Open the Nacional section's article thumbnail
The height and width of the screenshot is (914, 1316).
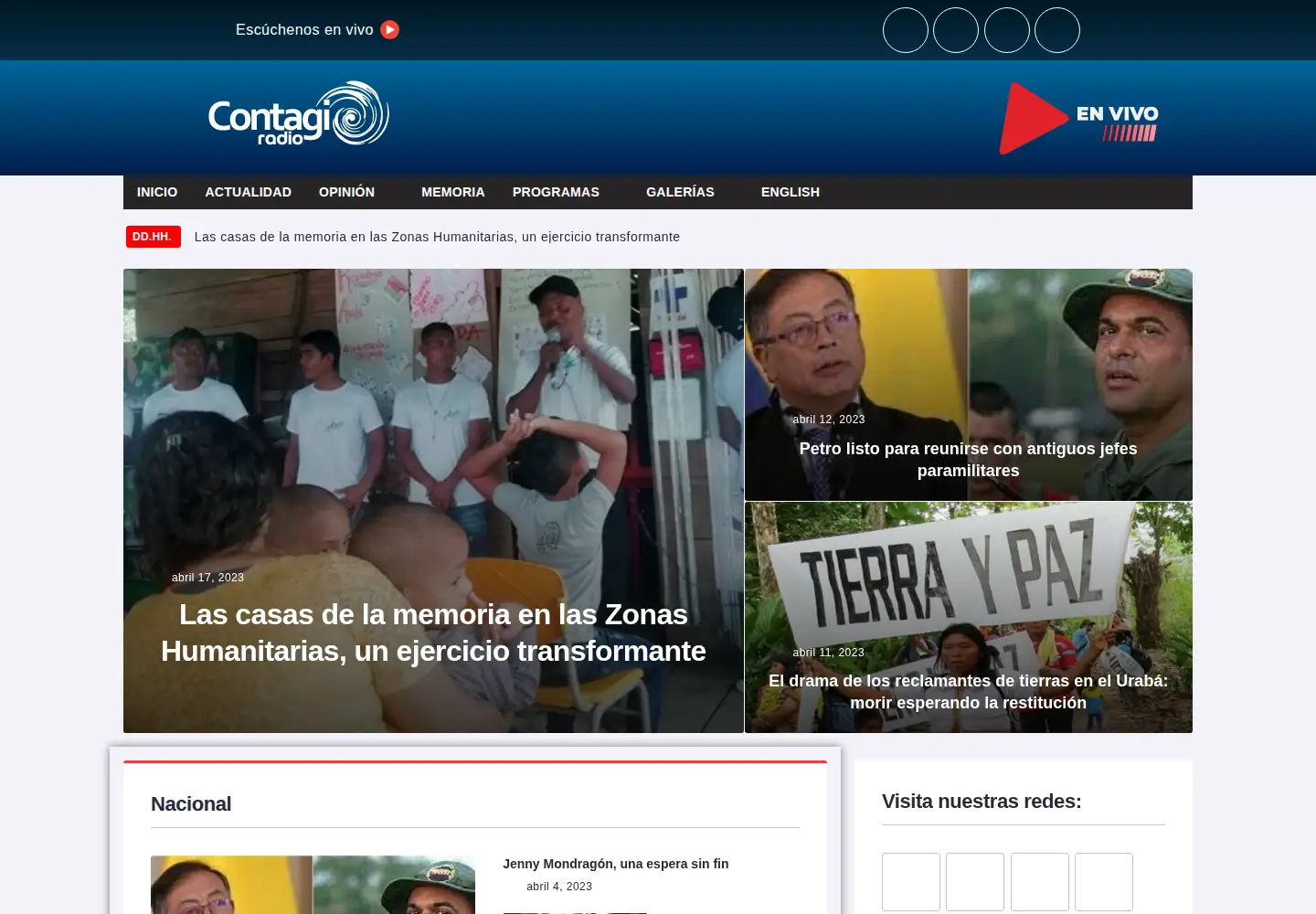click(x=313, y=885)
